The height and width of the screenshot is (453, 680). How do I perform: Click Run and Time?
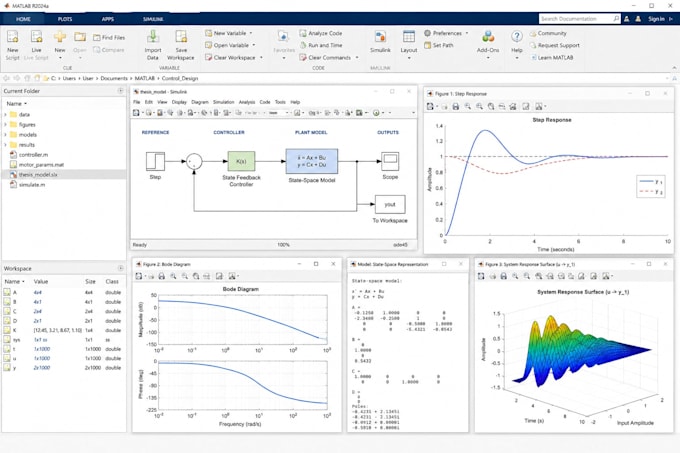point(320,45)
